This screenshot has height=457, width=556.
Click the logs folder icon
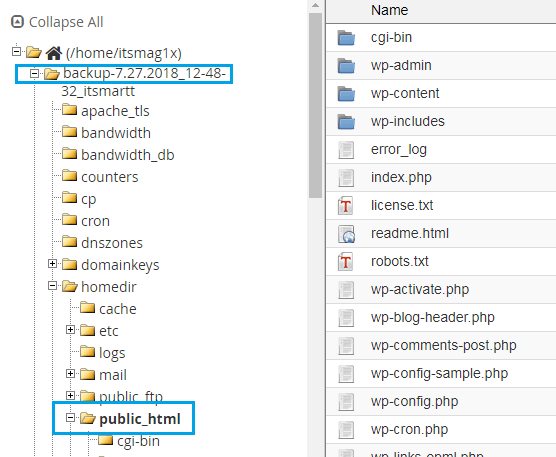[x=88, y=352]
